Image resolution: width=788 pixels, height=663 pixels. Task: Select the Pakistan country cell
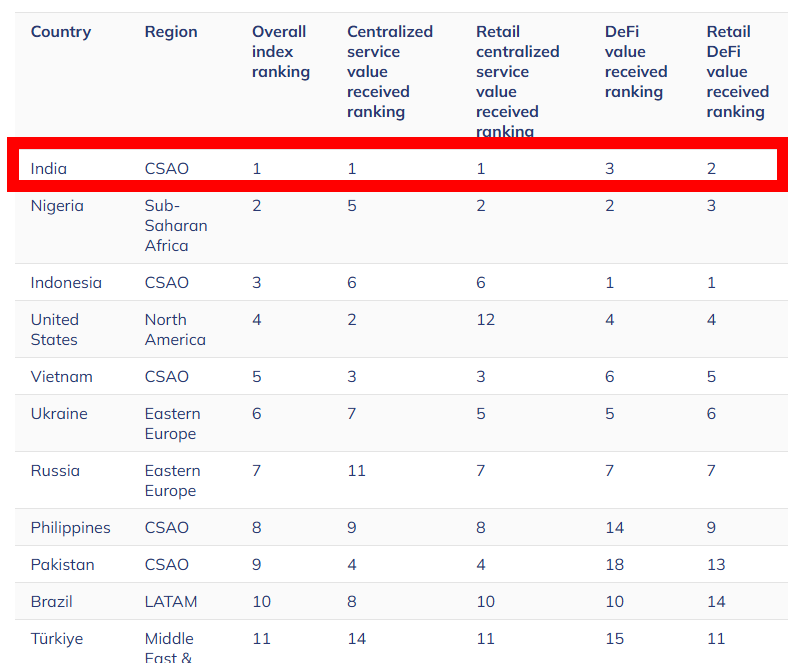pyautogui.click(x=62, y=564)
